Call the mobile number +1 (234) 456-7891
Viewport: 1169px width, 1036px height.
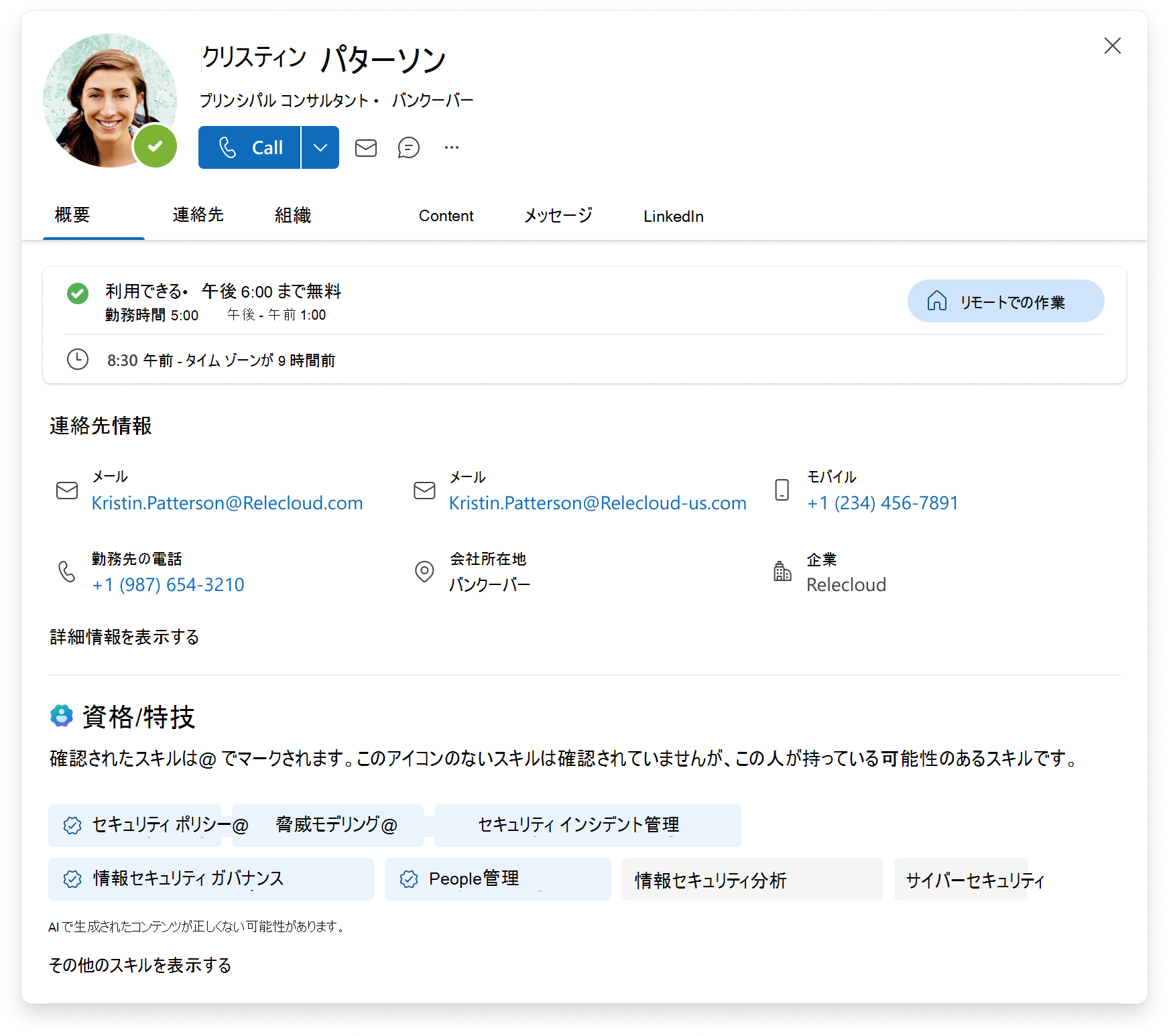(x=883, y=503)
